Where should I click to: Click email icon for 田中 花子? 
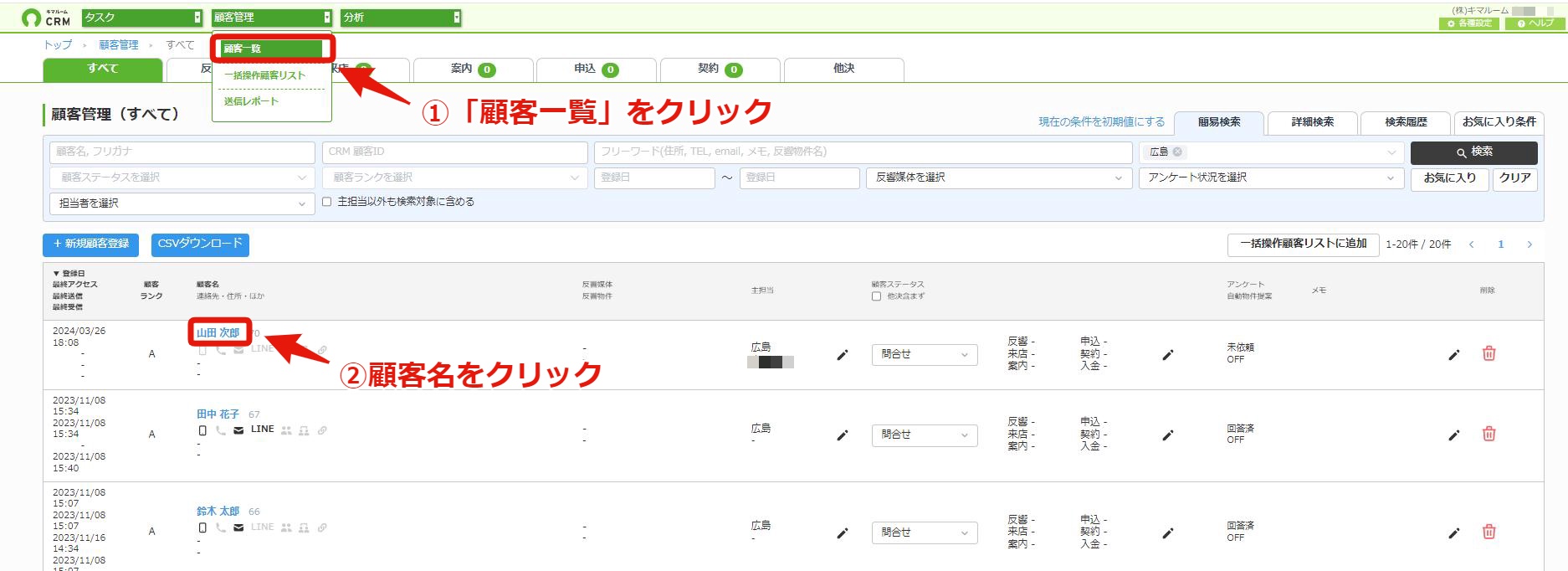pos(238,430)
